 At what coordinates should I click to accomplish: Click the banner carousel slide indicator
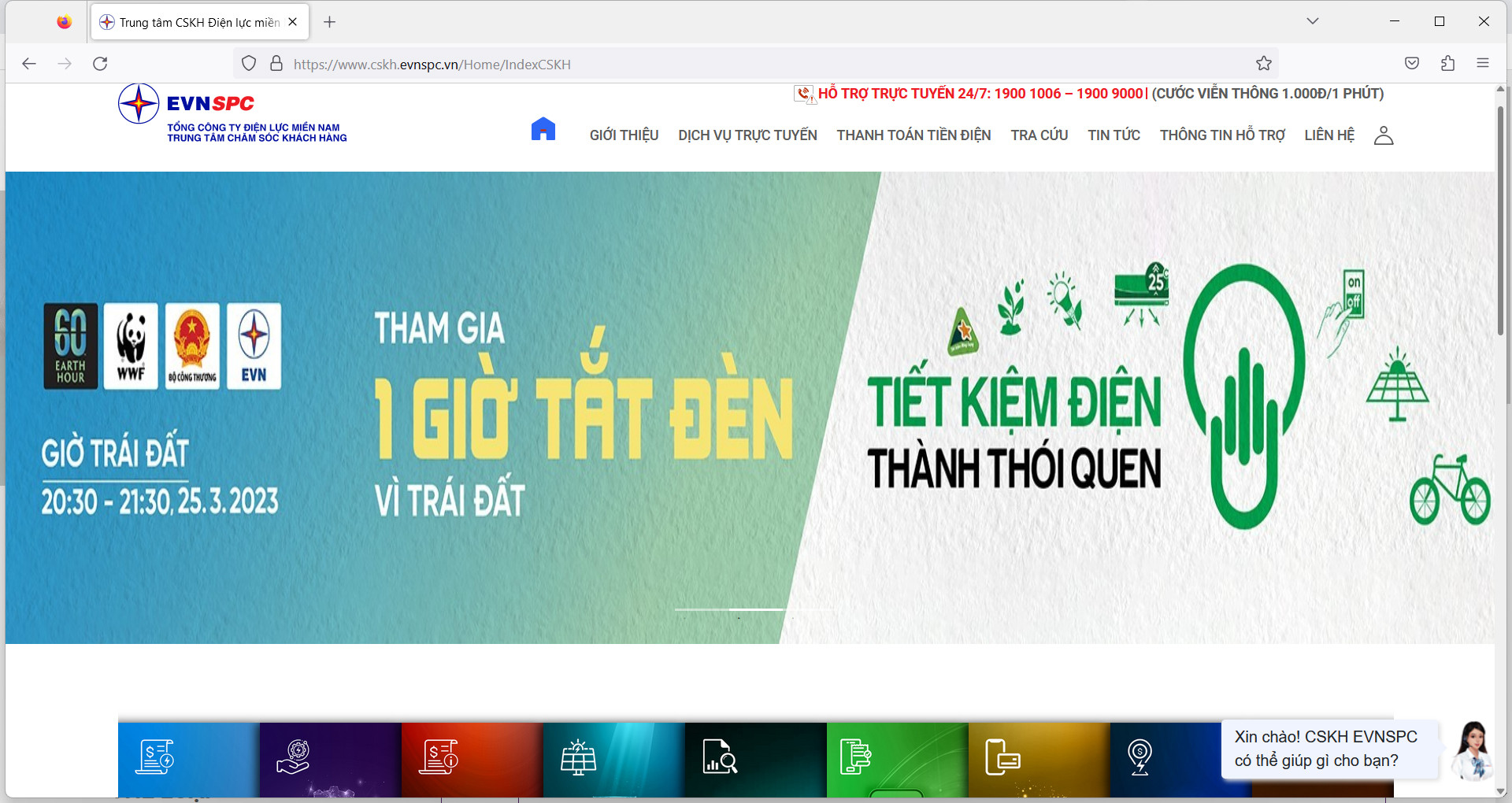pos(757,609)
